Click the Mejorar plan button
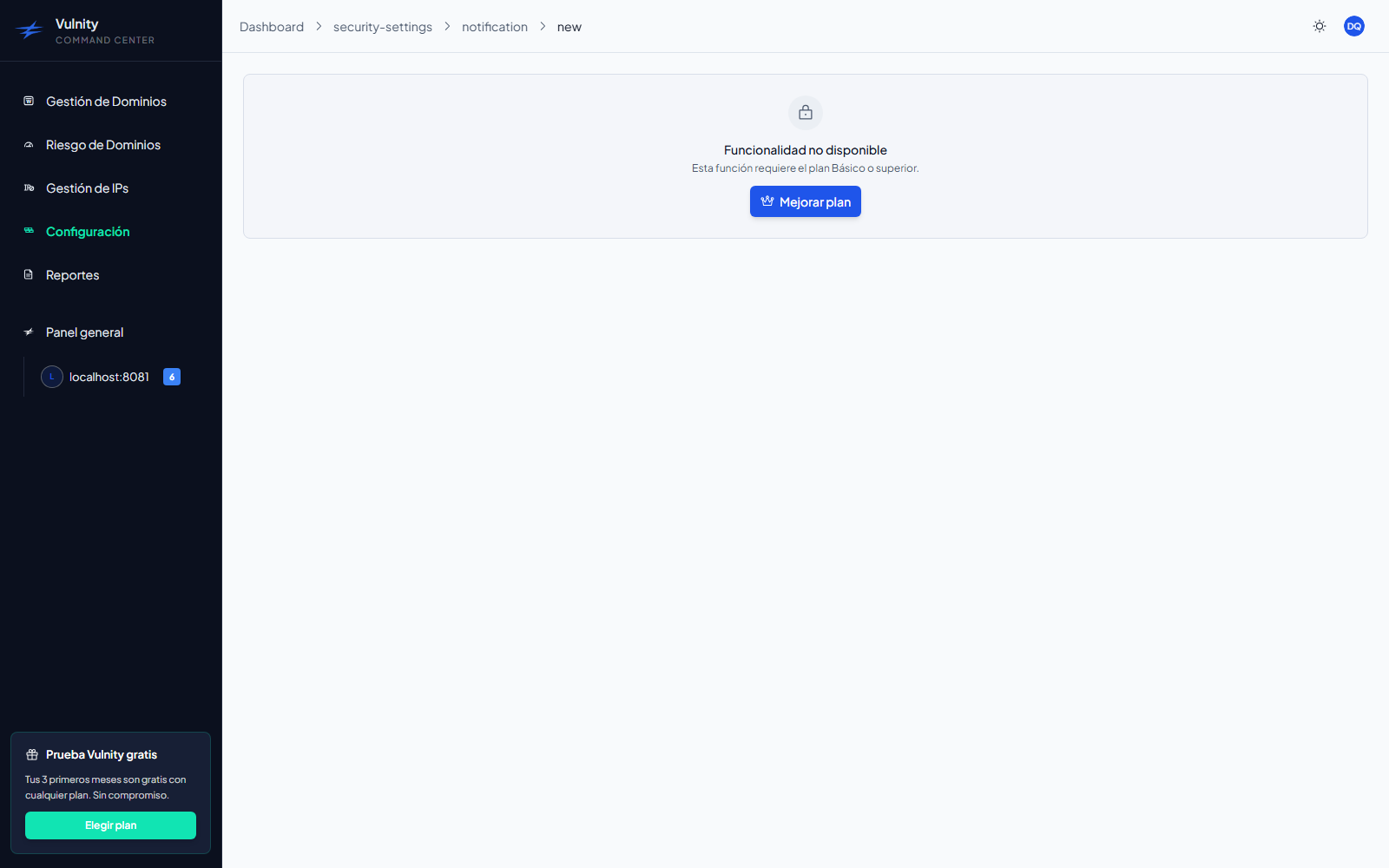 (x=806, y=201)
